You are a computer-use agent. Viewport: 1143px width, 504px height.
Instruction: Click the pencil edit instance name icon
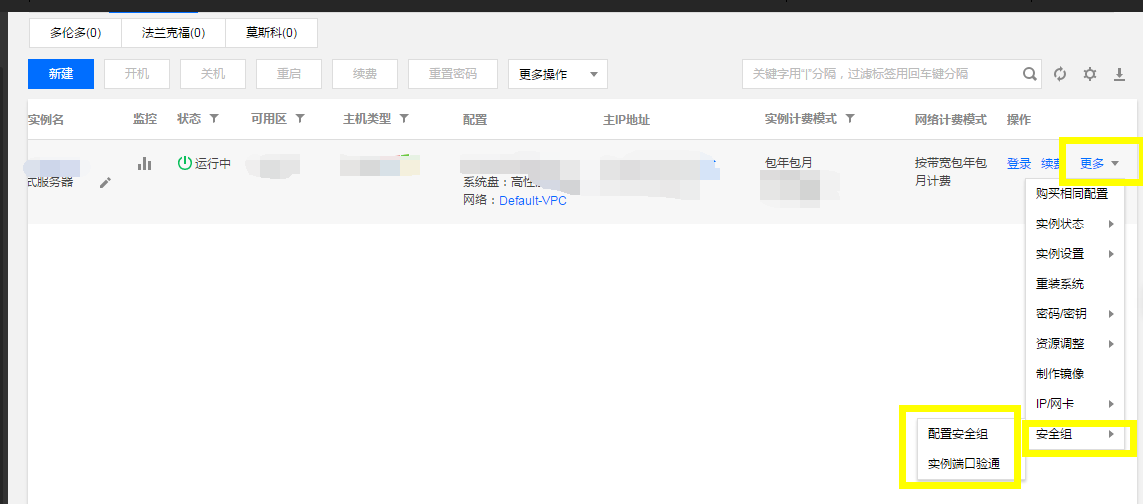tap(105, 182)
